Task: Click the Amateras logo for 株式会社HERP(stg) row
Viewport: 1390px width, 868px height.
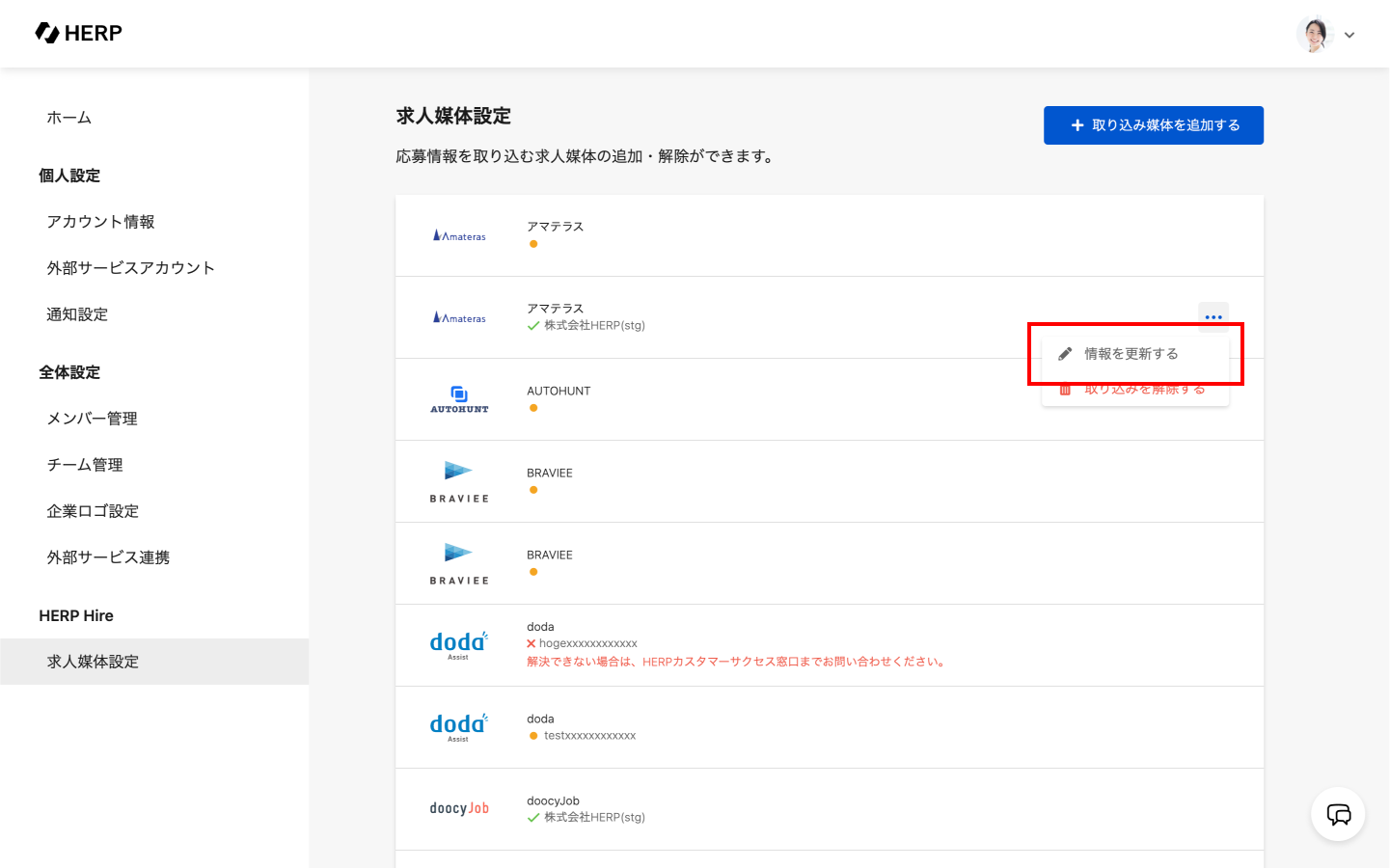Action: pyautogui.click(x=459, y=317)
